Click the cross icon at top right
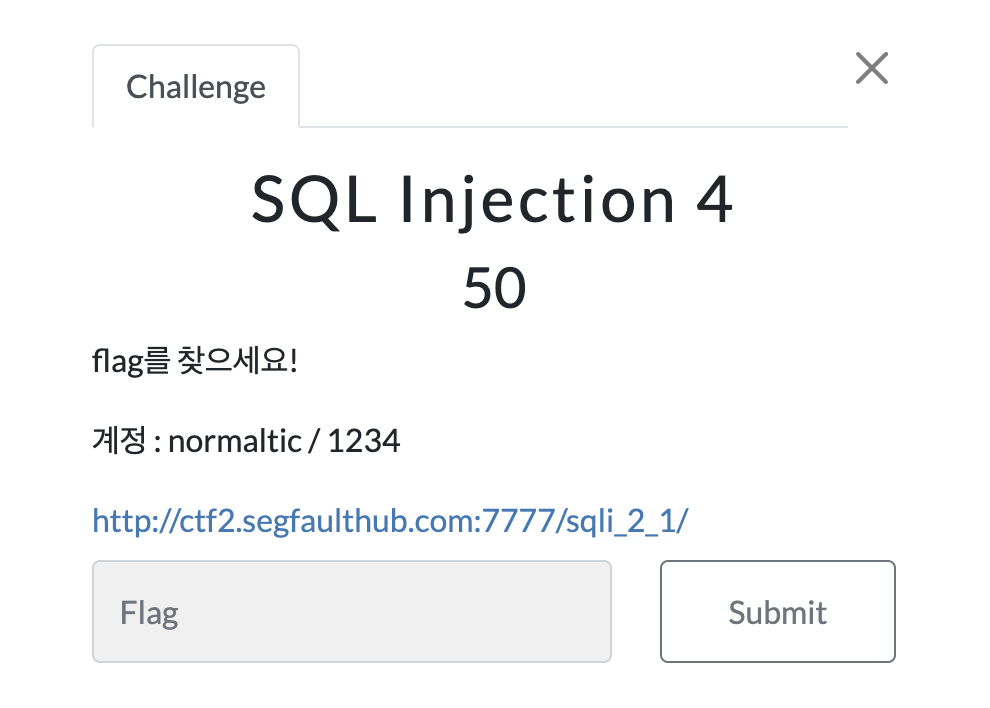Image resolution: width=990 pixels, height=708 pixels. point(871,68)
